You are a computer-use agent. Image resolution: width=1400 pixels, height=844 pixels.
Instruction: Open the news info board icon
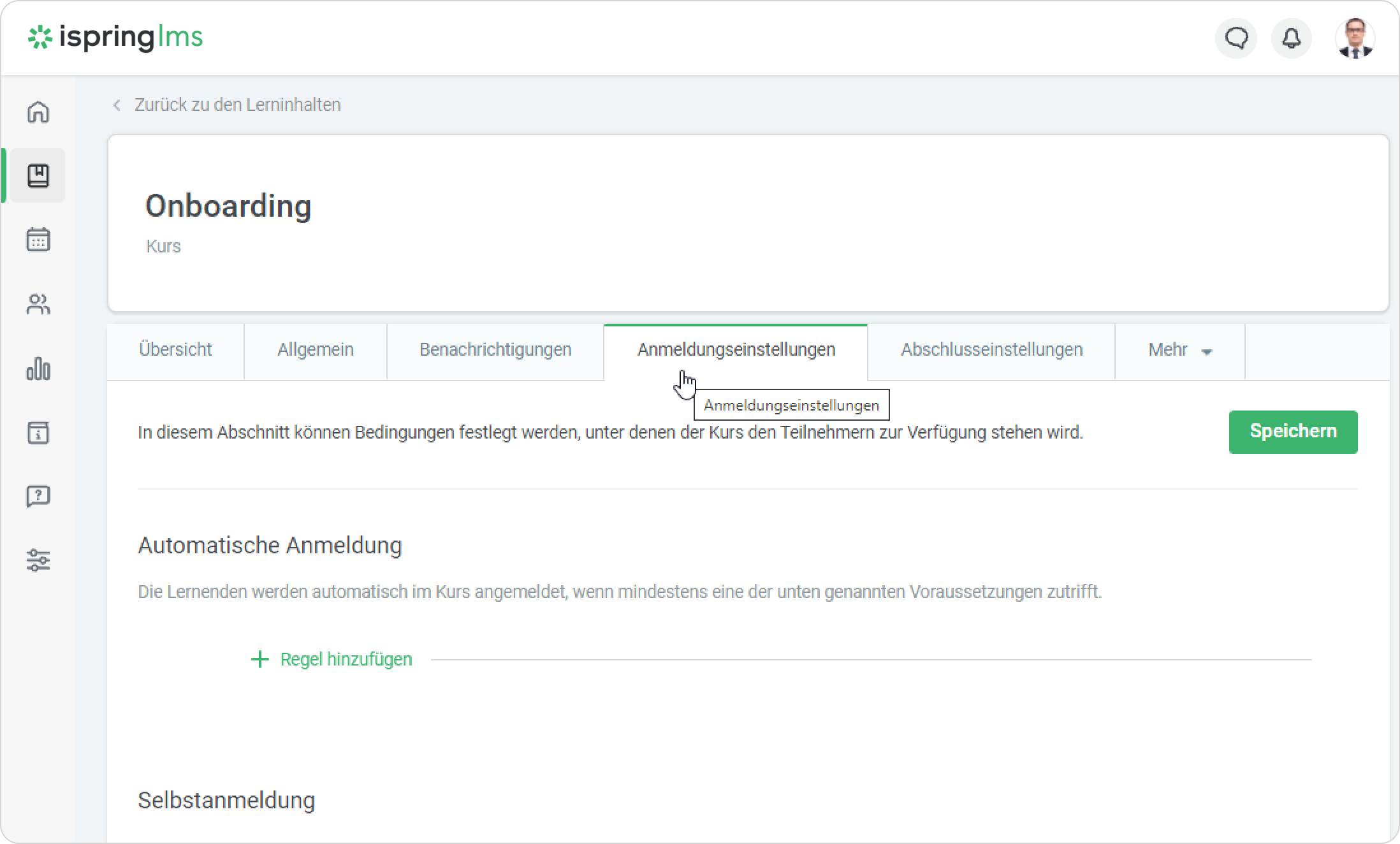pyautogui.click(x=38, y=433)
